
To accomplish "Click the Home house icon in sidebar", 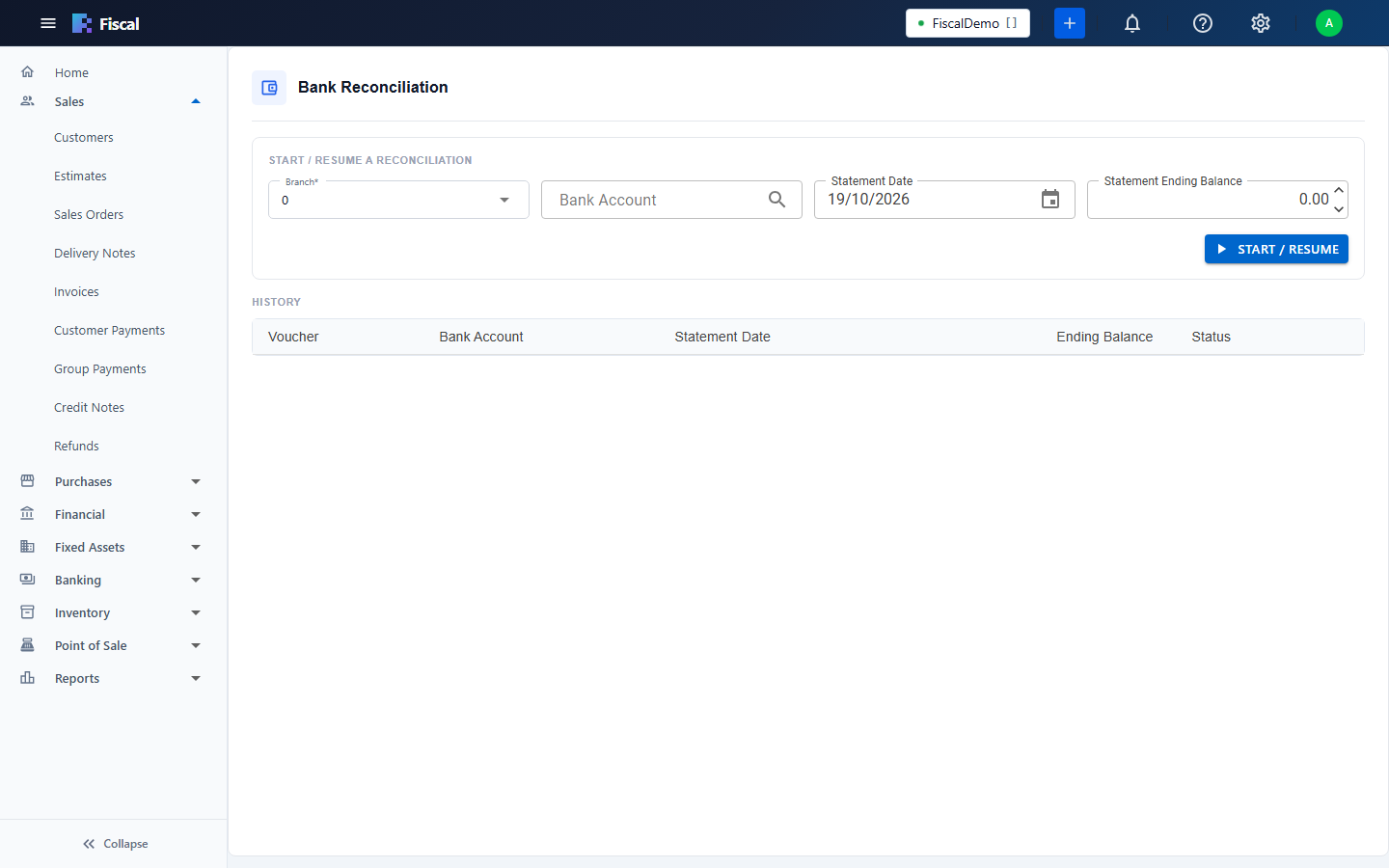I will coord(28,72).
